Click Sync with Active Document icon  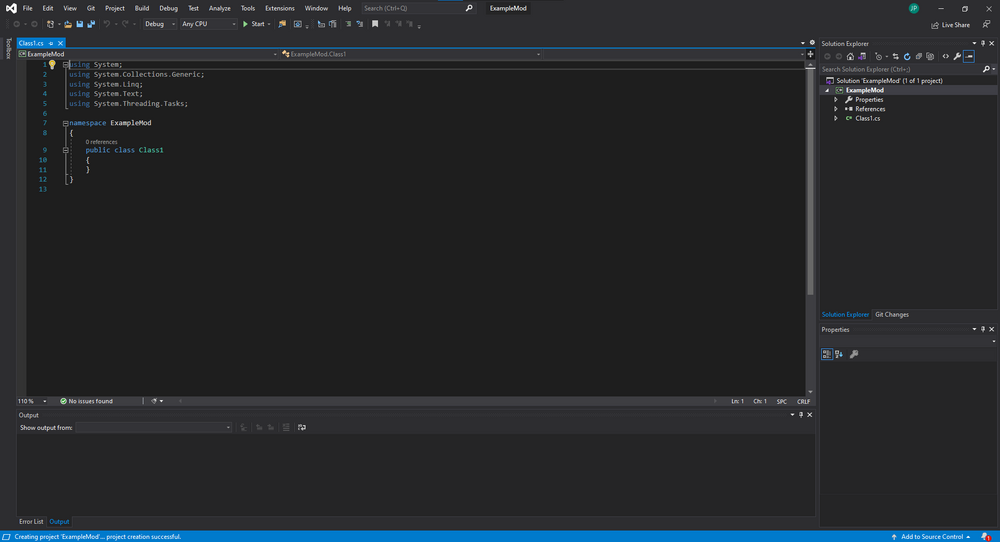coord(895,57)
